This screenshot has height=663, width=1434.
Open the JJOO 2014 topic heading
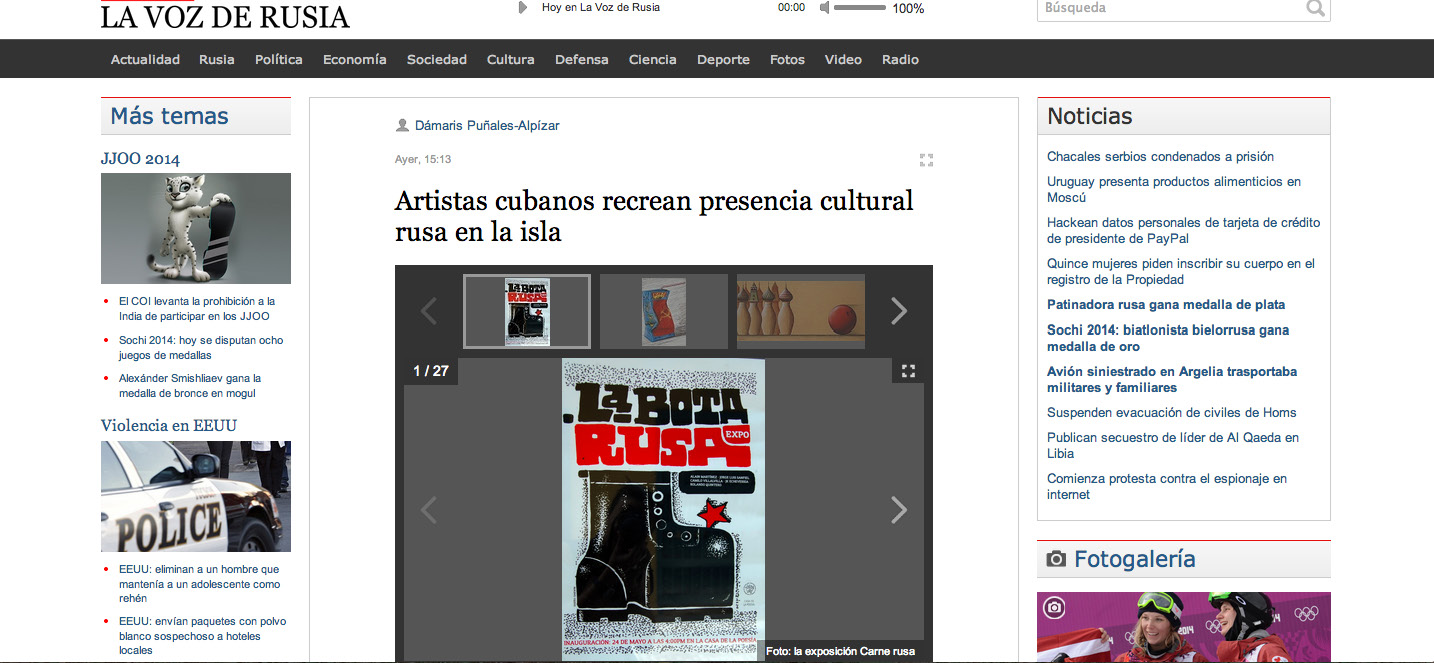[140, 159]
